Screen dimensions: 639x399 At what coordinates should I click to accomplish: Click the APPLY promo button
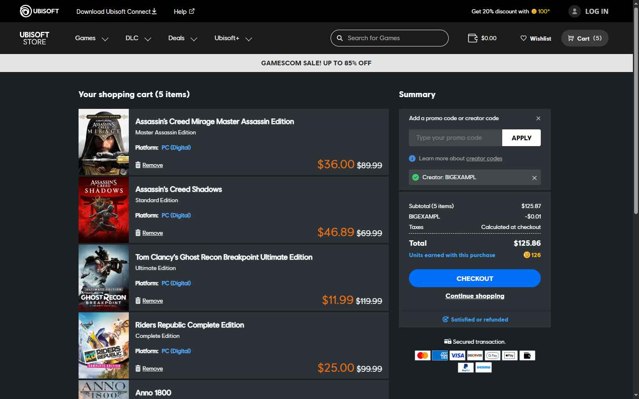[521, 138]
